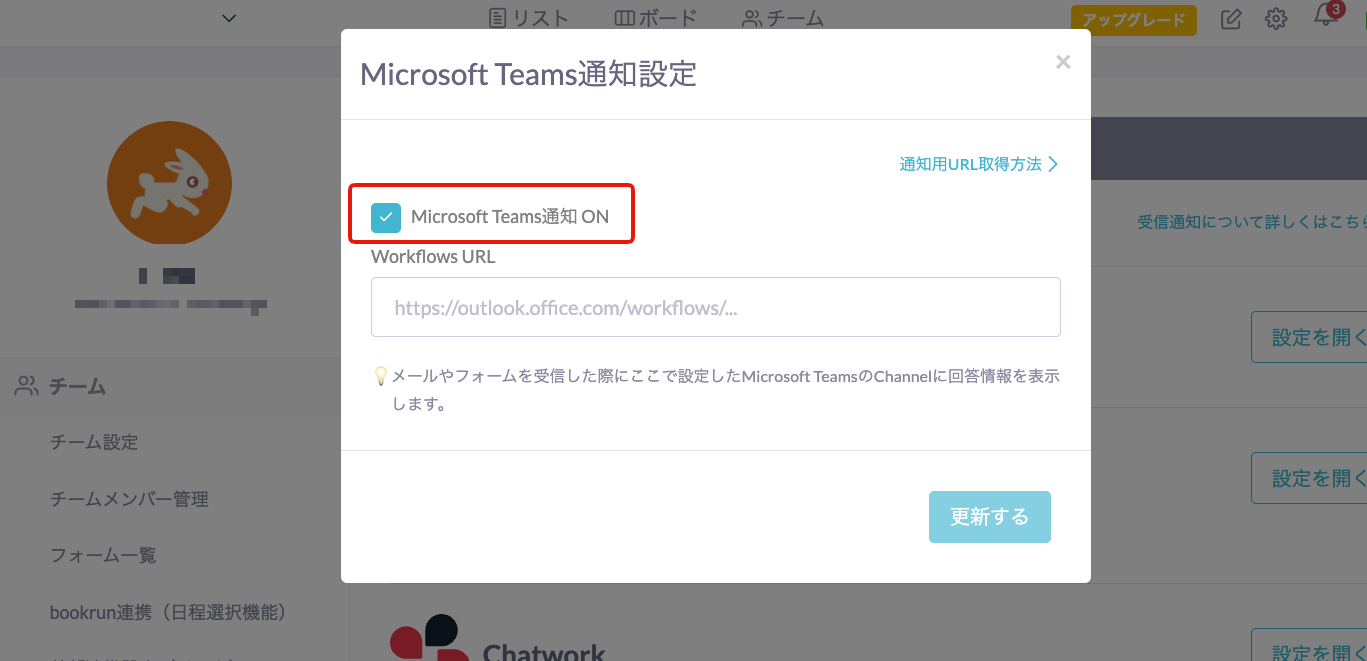Toggle the Microsoft Teams通知 ON checkbox
The width and height of the screenshot is (1367, 661).
click(x=386, y=216)
